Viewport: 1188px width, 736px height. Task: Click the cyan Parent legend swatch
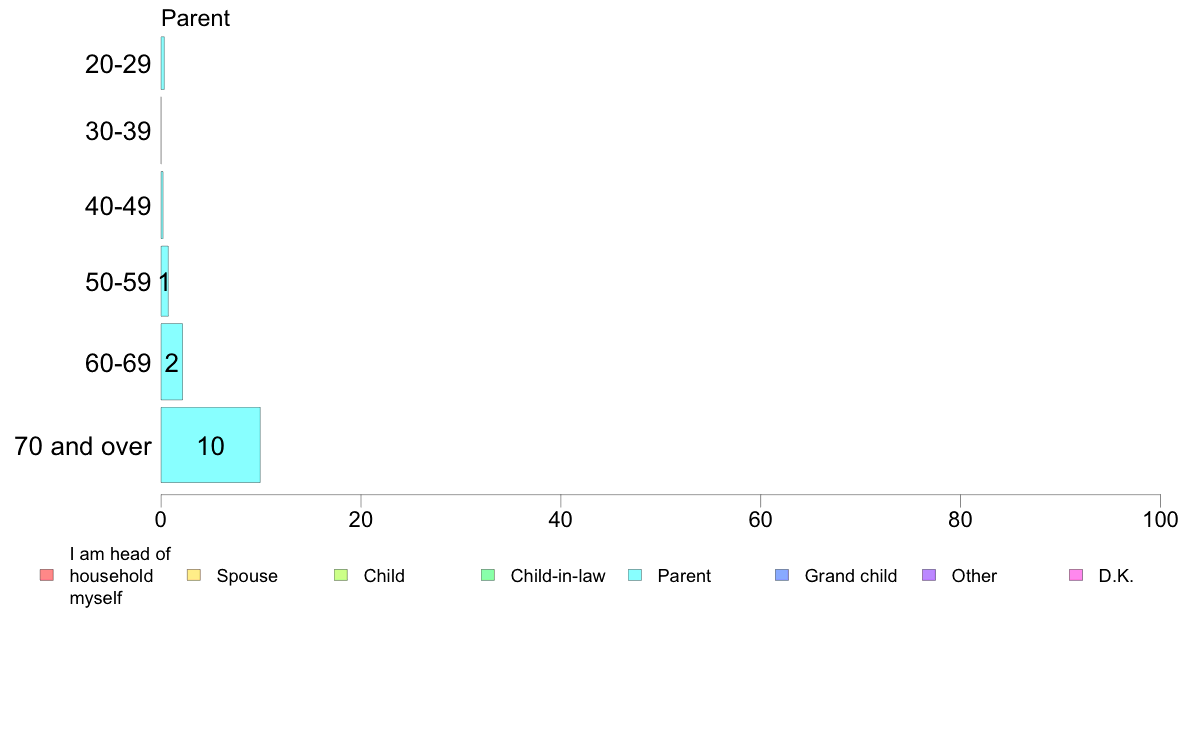pos(635,575)
